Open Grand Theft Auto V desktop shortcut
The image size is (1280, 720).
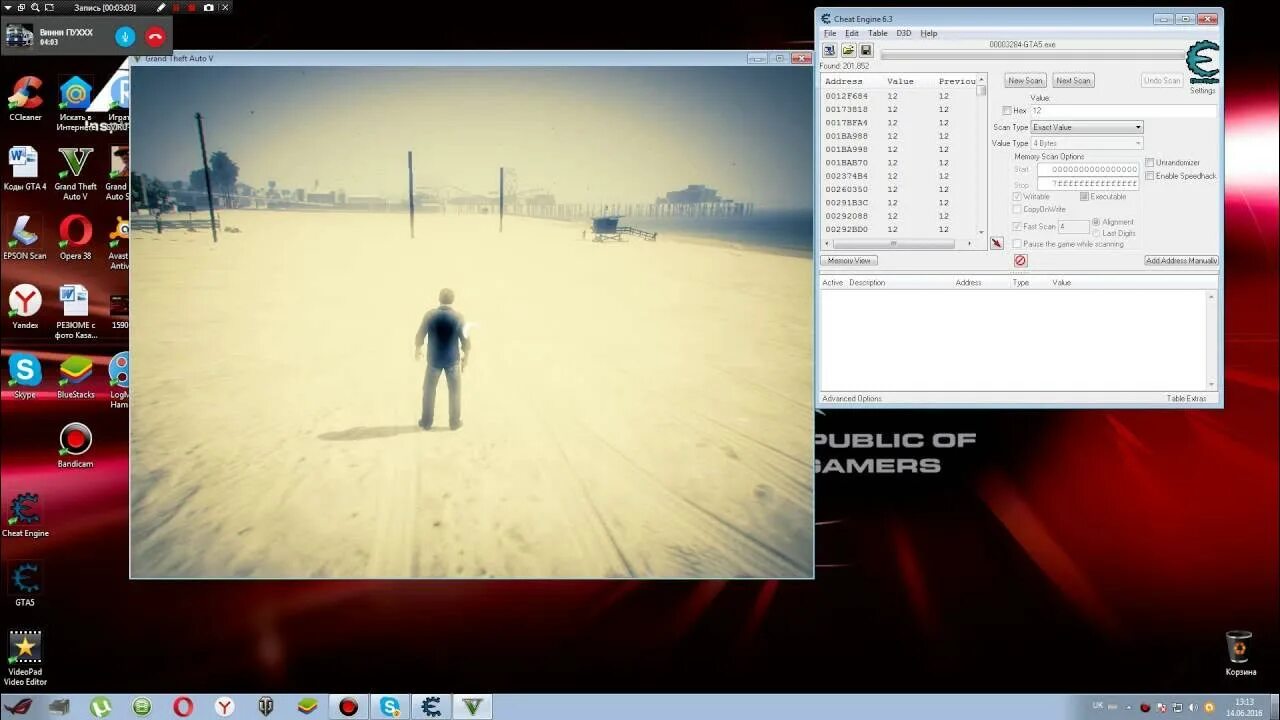point(76,174)
